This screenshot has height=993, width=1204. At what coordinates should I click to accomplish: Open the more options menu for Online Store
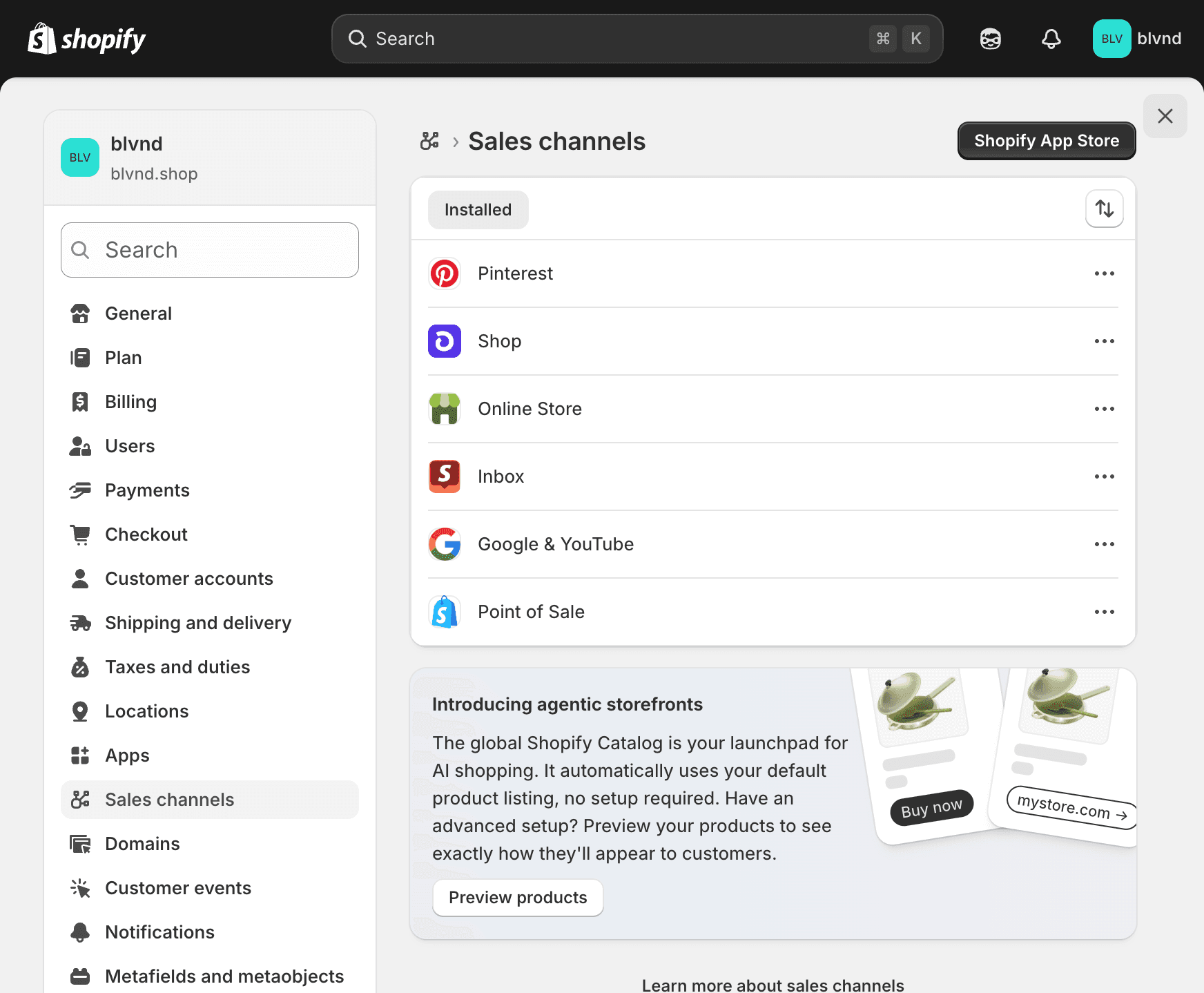(x=1105, y=409)
